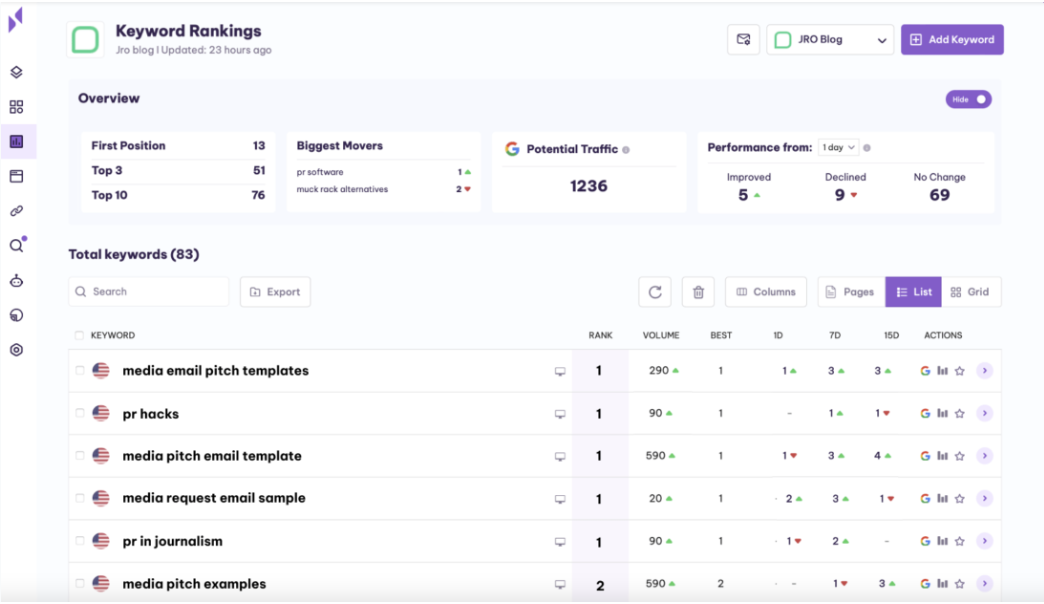Click the media pitch examples keyword

[194, 584]
